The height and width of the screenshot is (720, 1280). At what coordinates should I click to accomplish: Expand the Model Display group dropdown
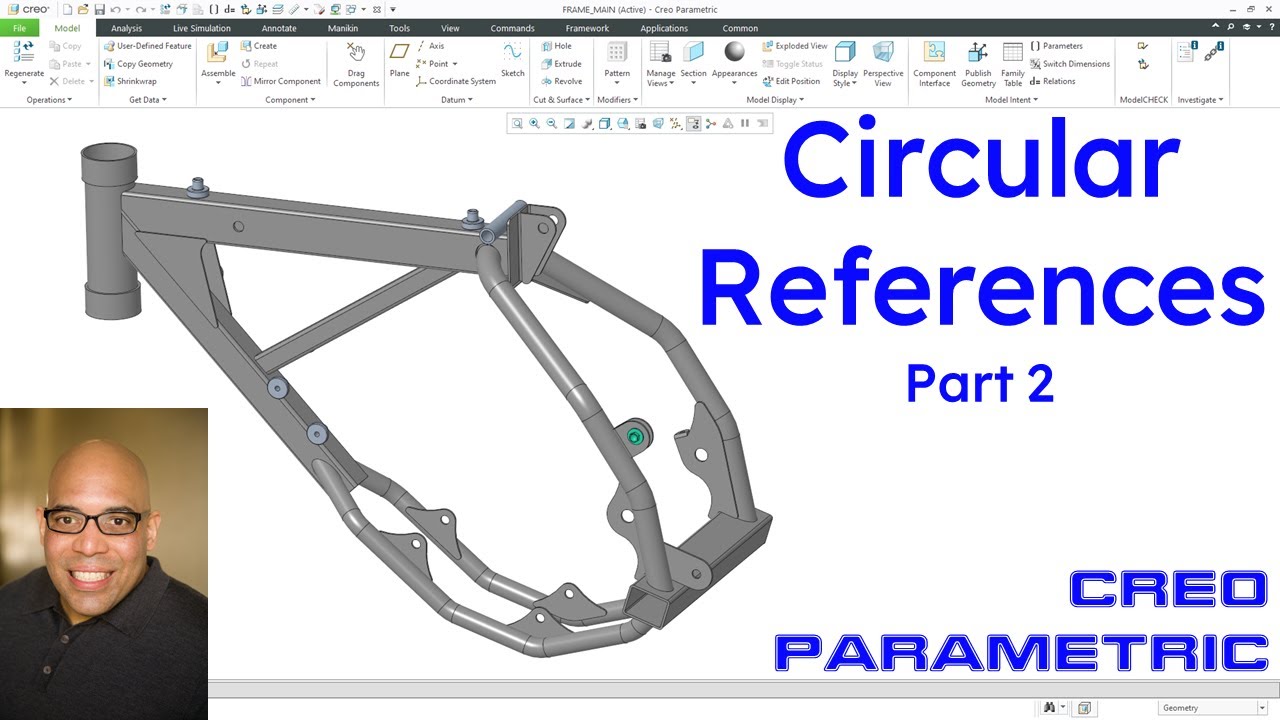pyautogui.click(x=775, y=100)
